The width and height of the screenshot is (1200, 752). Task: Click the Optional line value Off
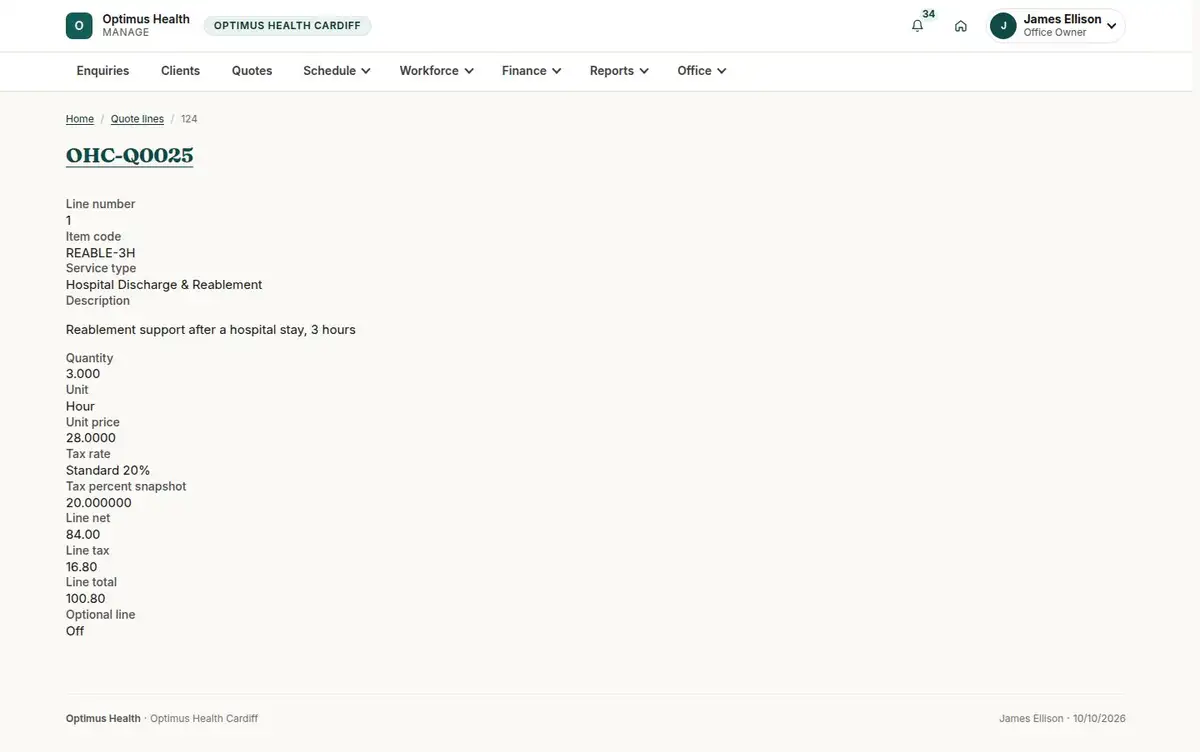75,631
